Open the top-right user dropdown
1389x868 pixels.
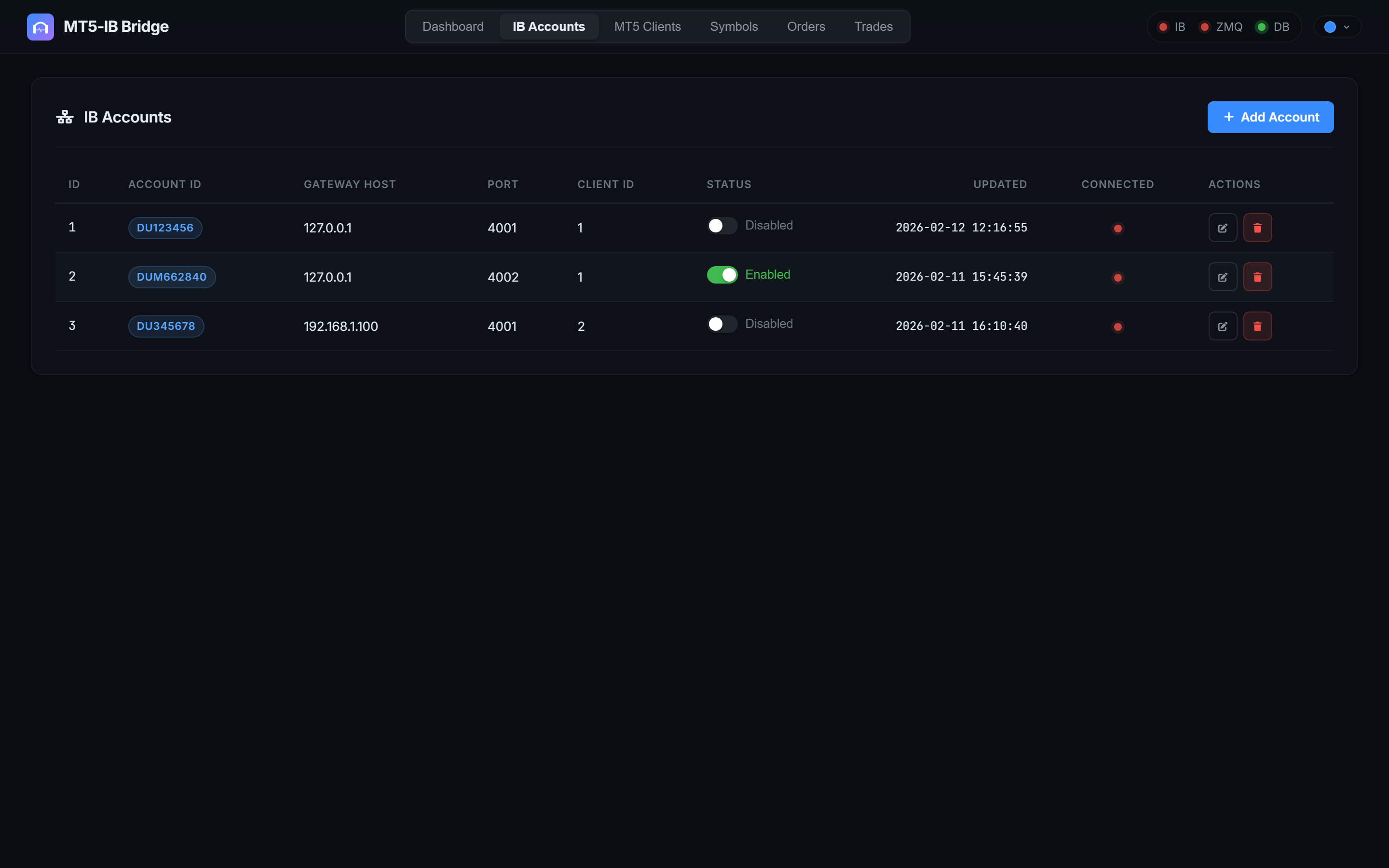point(1336,27)
